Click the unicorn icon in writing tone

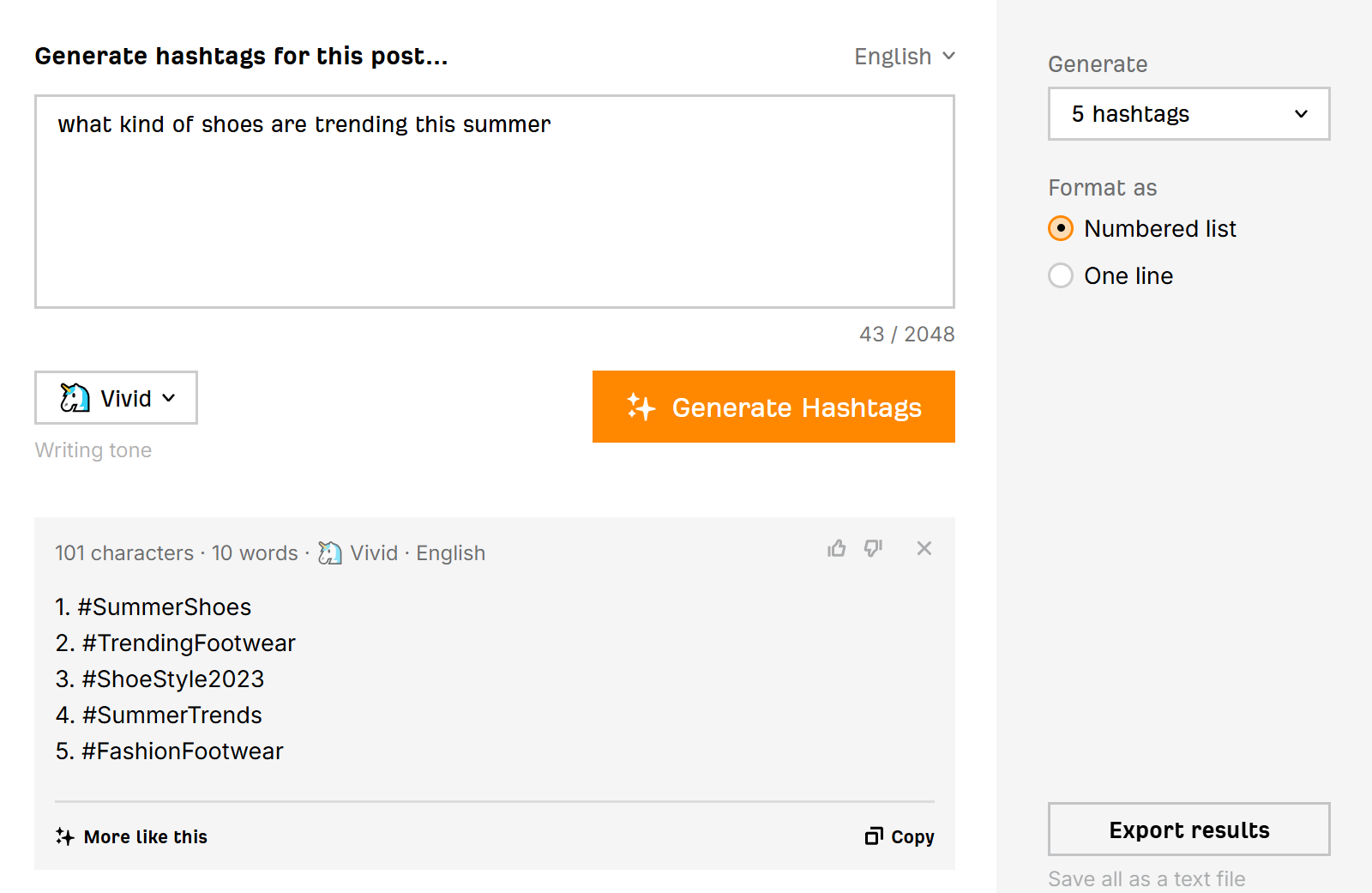[75, 398]
